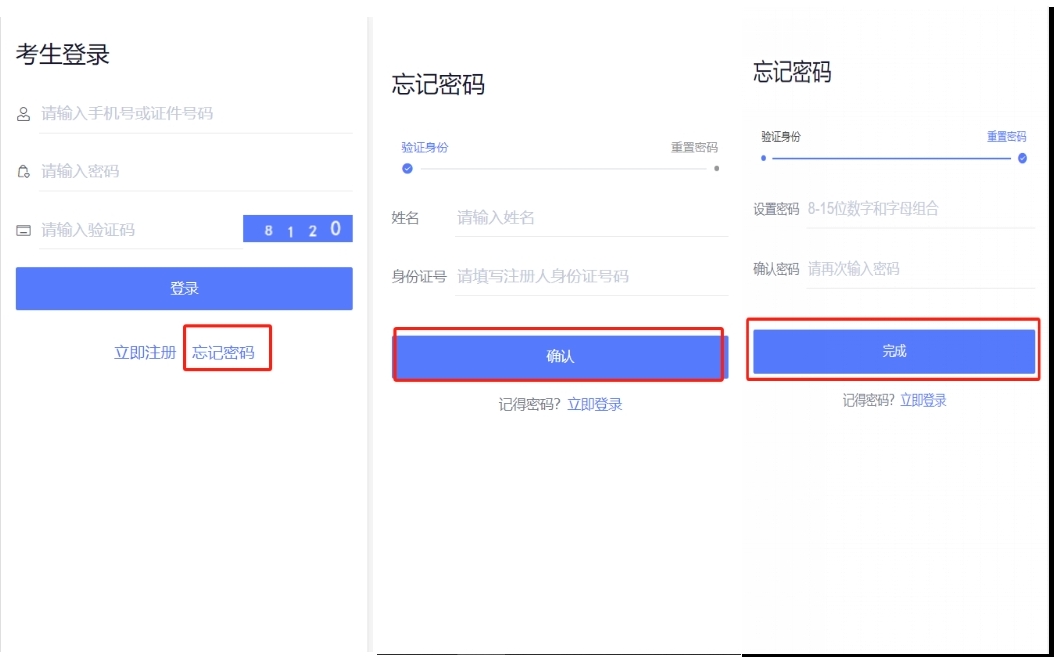Click the captcha icon beside the 请输入验证码 field

[x=24, y=231]
